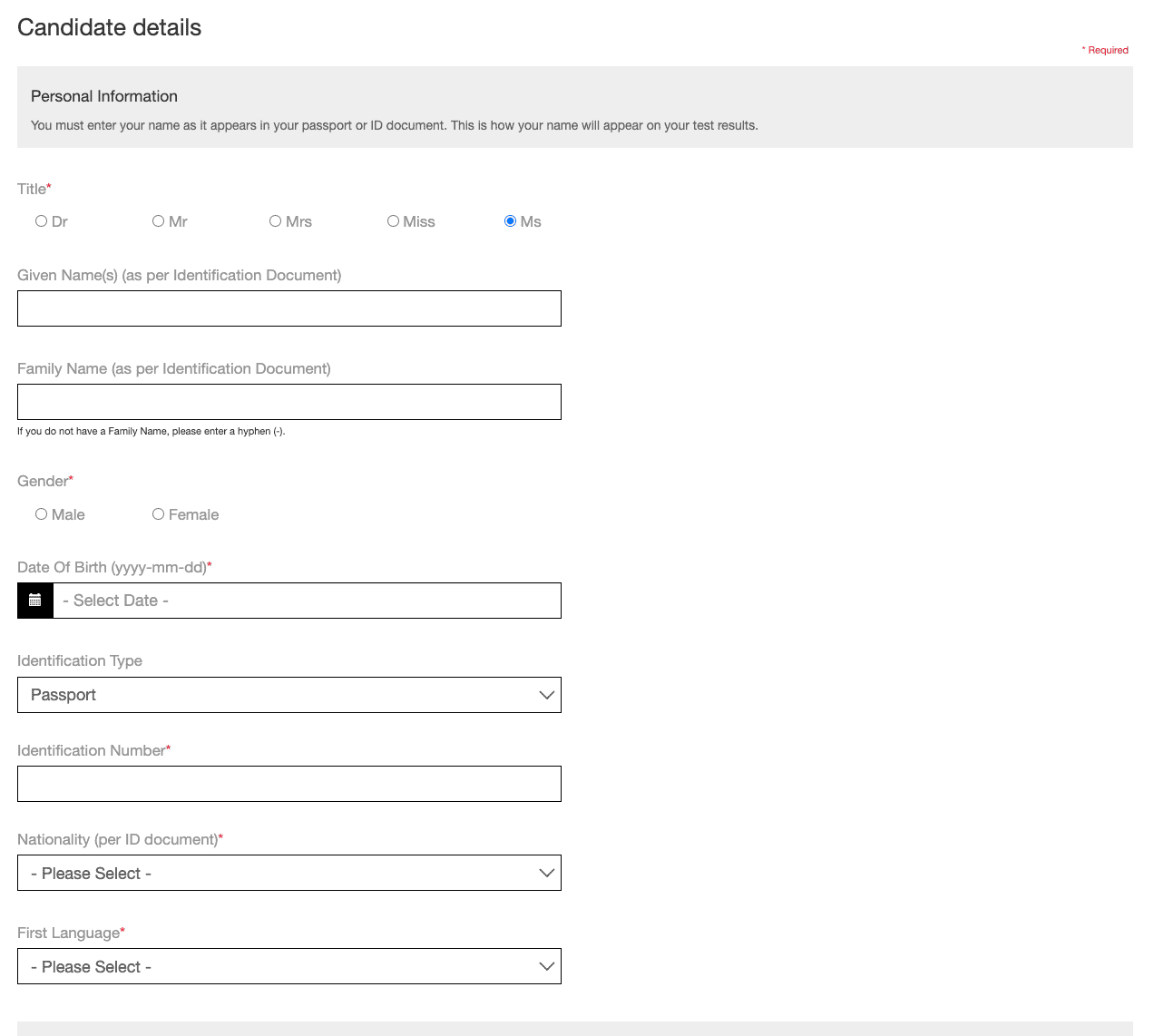Screen dimensions: 1154x1036
Task: Click the calendar icon for Date of Birth
Action: (x=35, y=601)
